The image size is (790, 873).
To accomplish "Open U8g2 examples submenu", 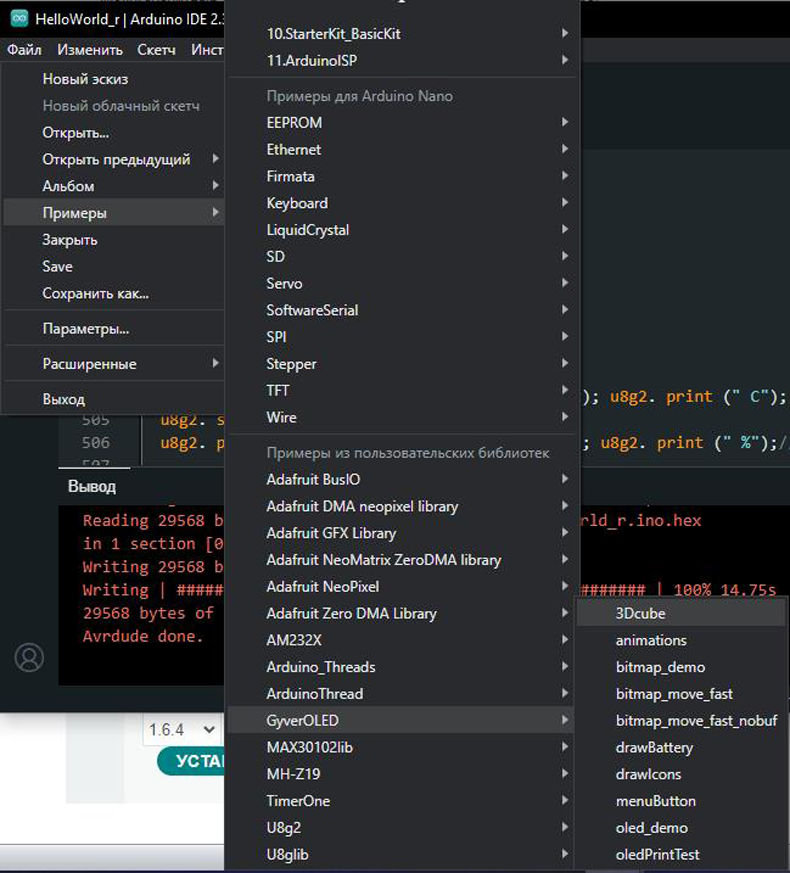I will pyautogui.click(x=402, y=827).
